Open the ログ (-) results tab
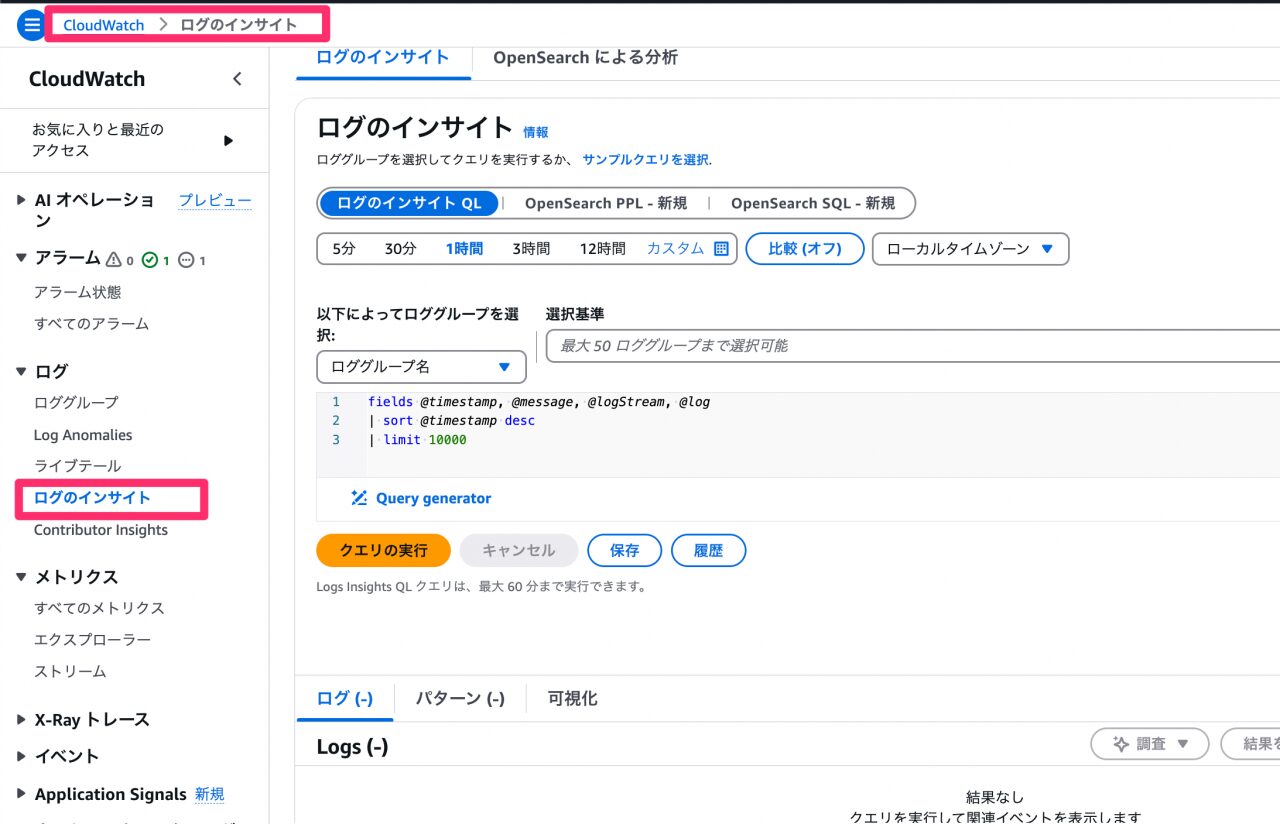1280x824 pixels. [345, 698]
